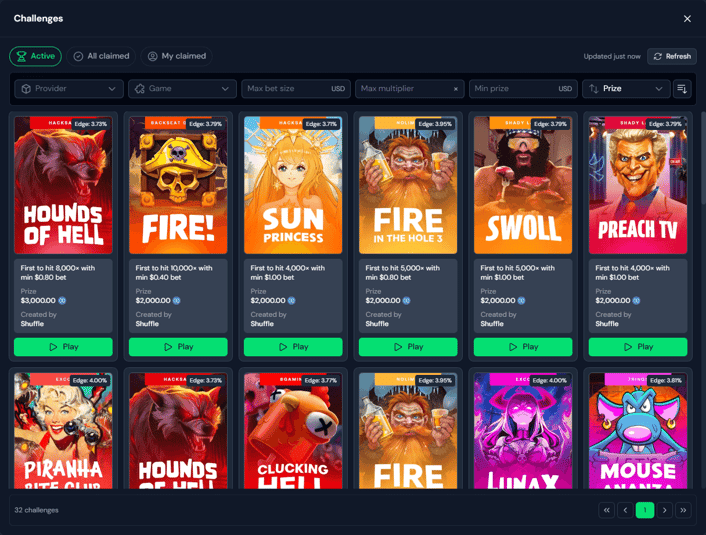Click the Swoll prize coin icon
The image size is (706, 535).
[x=521, y=300]
